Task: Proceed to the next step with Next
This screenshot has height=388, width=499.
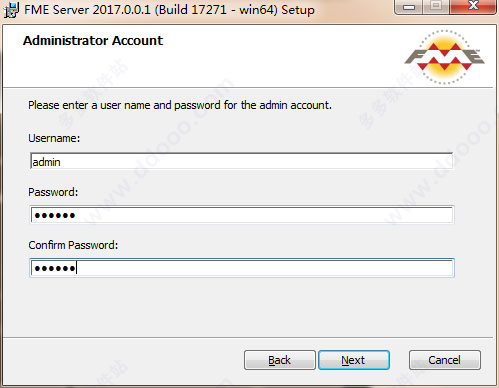Action: tap(354, 360)
